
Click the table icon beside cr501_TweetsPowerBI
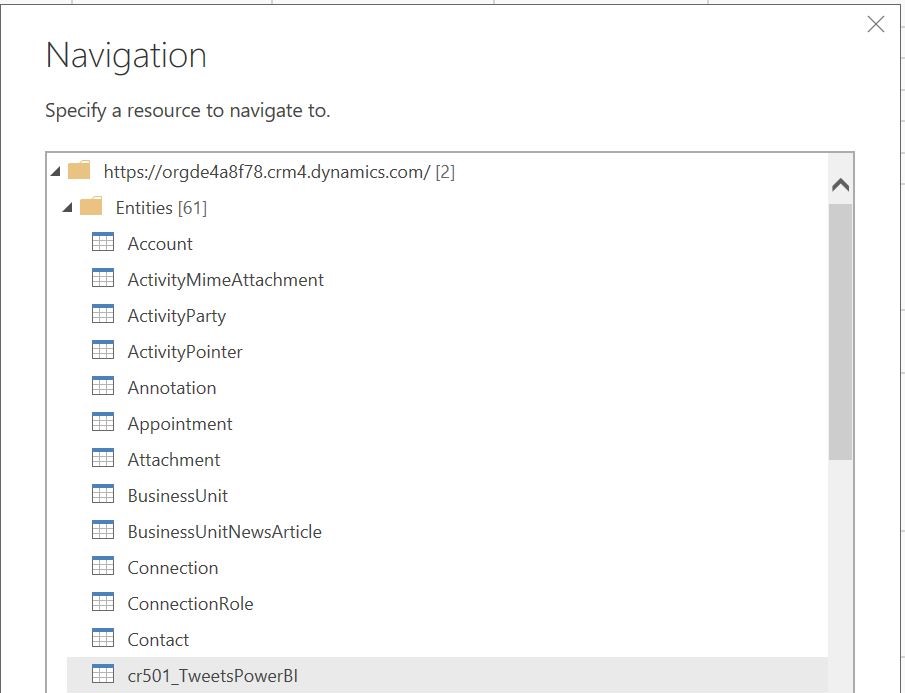pos(103,673)
